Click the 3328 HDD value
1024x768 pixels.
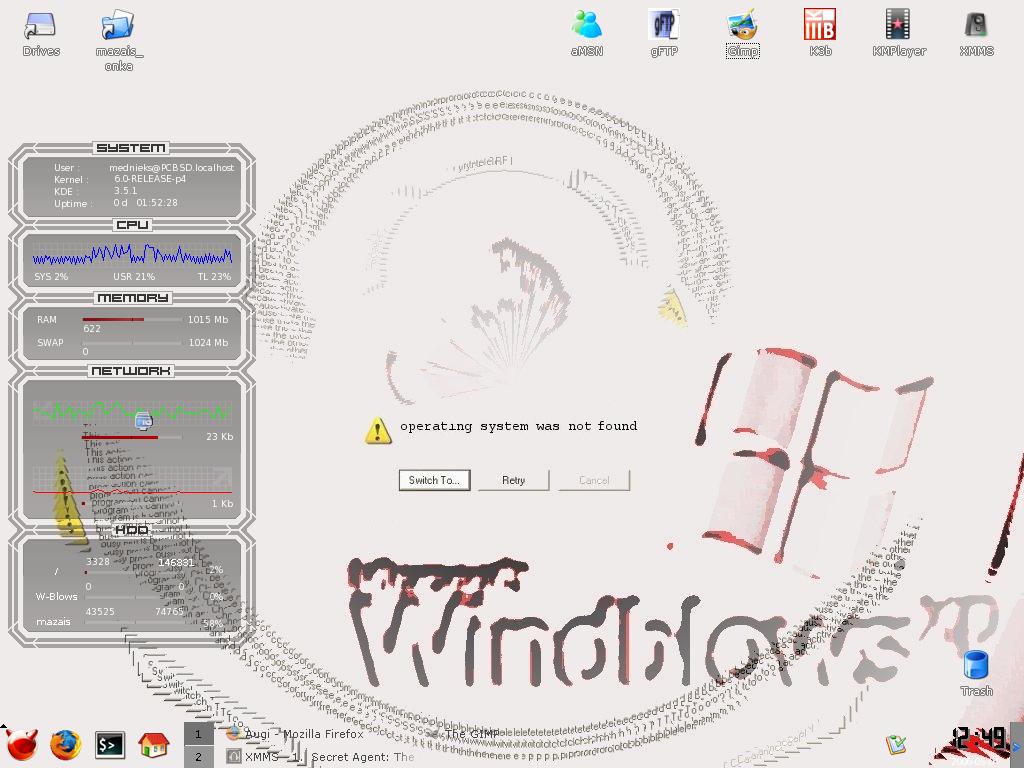click(98, 562)
